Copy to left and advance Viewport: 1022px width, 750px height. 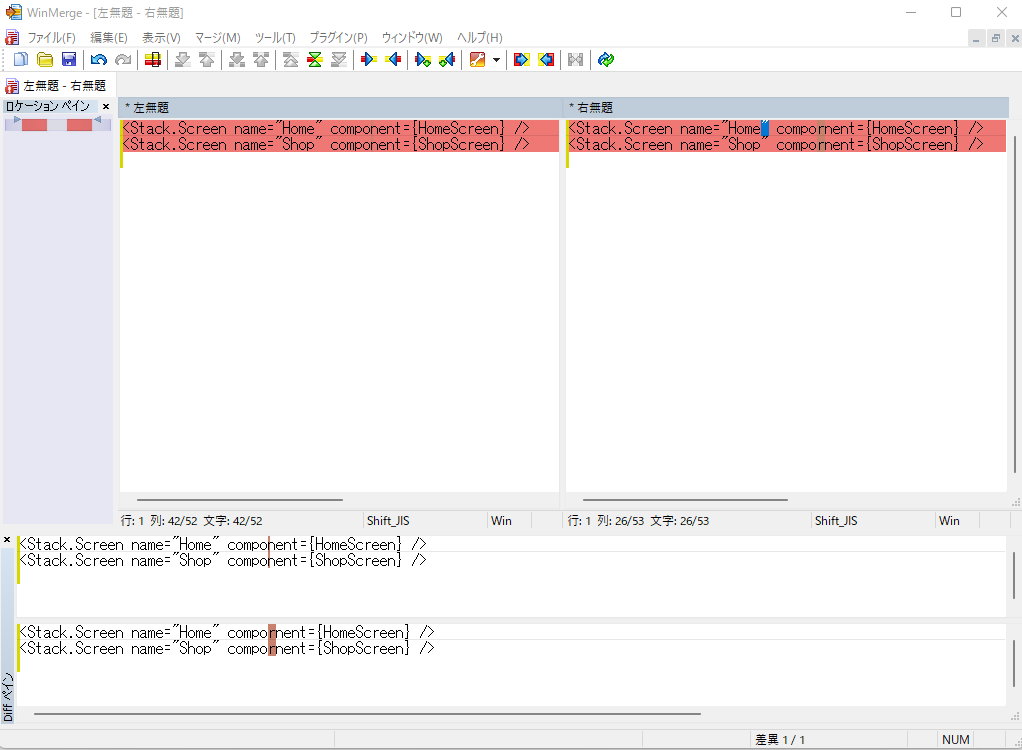447,60
